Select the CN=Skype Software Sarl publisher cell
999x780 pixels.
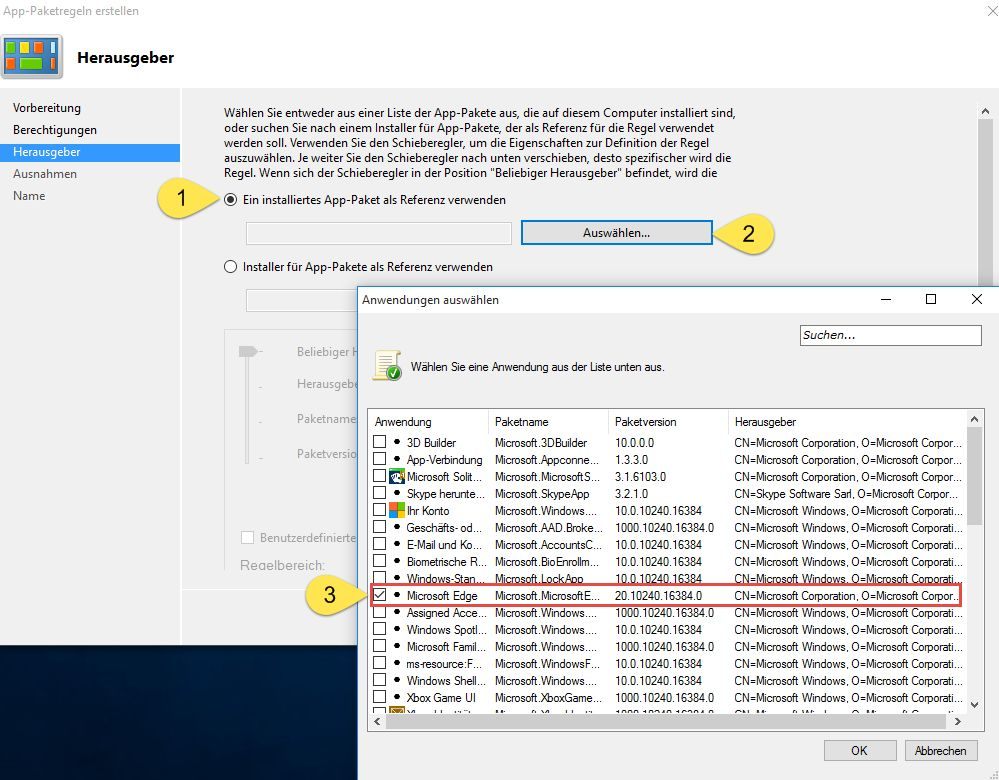coord(846,493)
